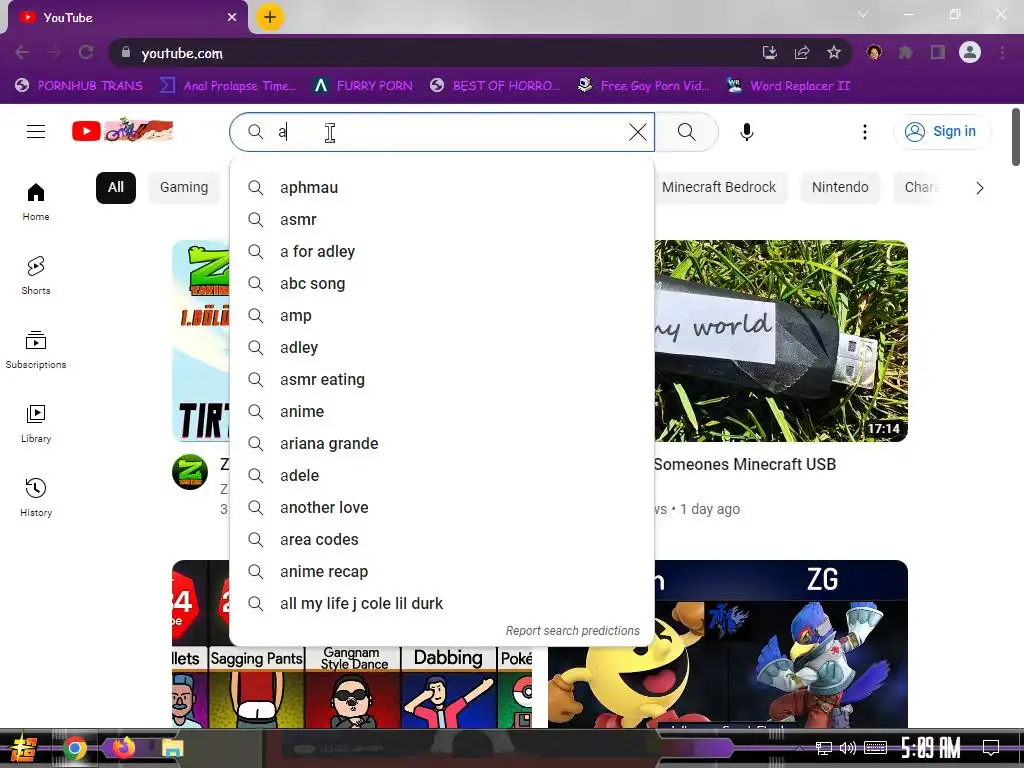The height and width of the screenshot is (768, 1024).
Task: Bookmark this page with the star
Action: click(x=834, y=53)
